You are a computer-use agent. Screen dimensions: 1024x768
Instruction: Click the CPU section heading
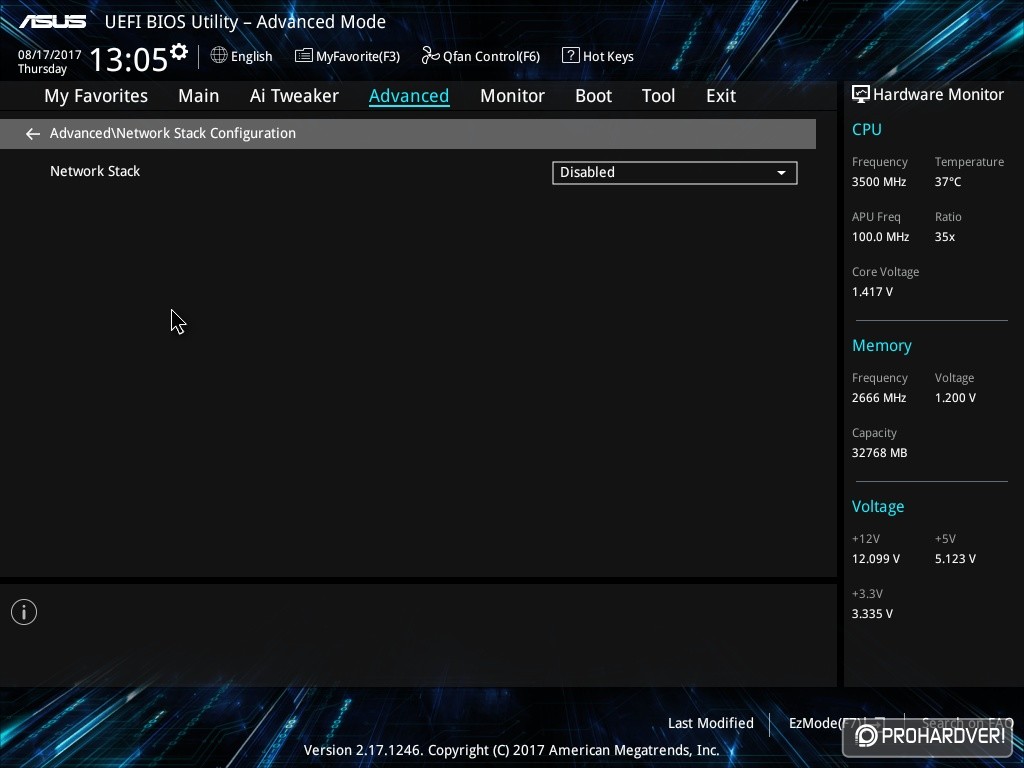click(867, 129)
